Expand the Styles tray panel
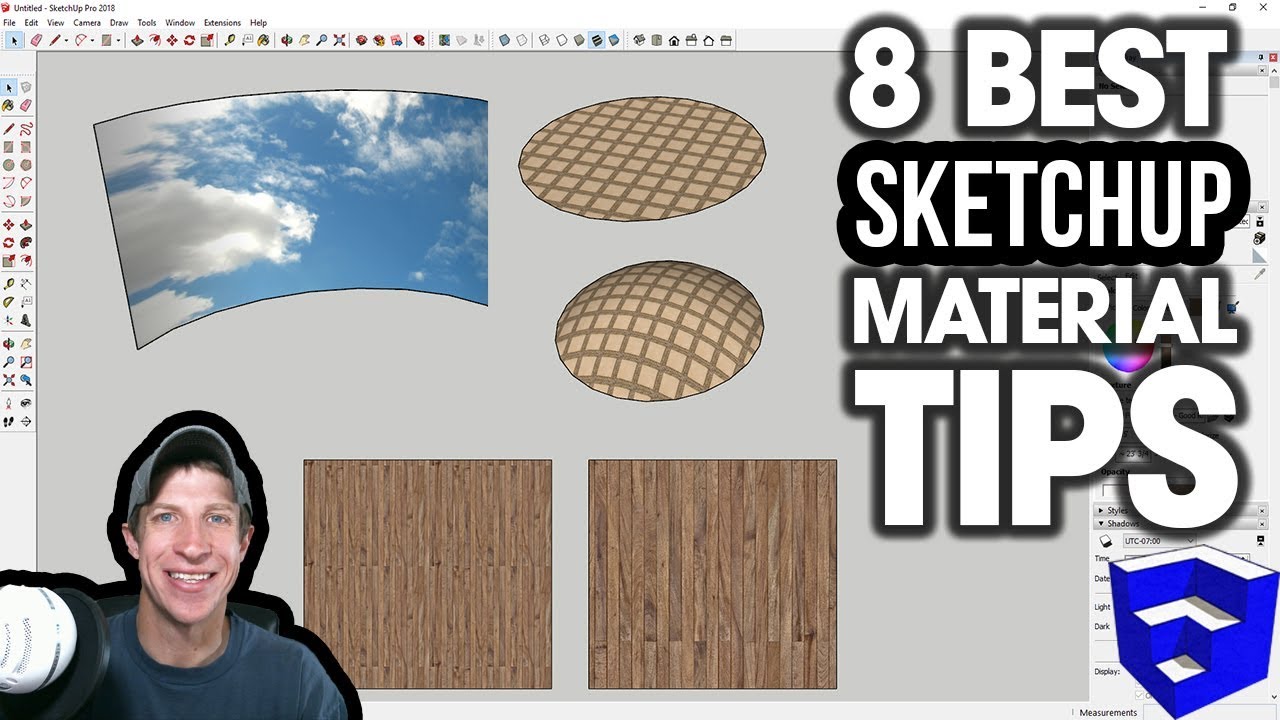 pos(1103,510)
